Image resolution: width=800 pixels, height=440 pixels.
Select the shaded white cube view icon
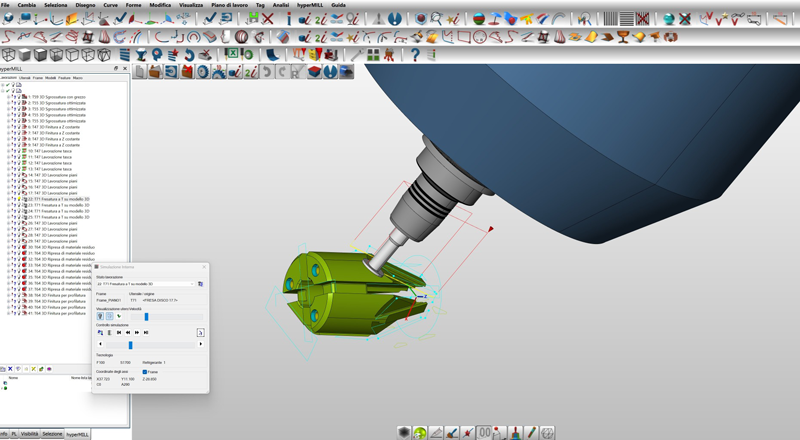coord(24,55)
